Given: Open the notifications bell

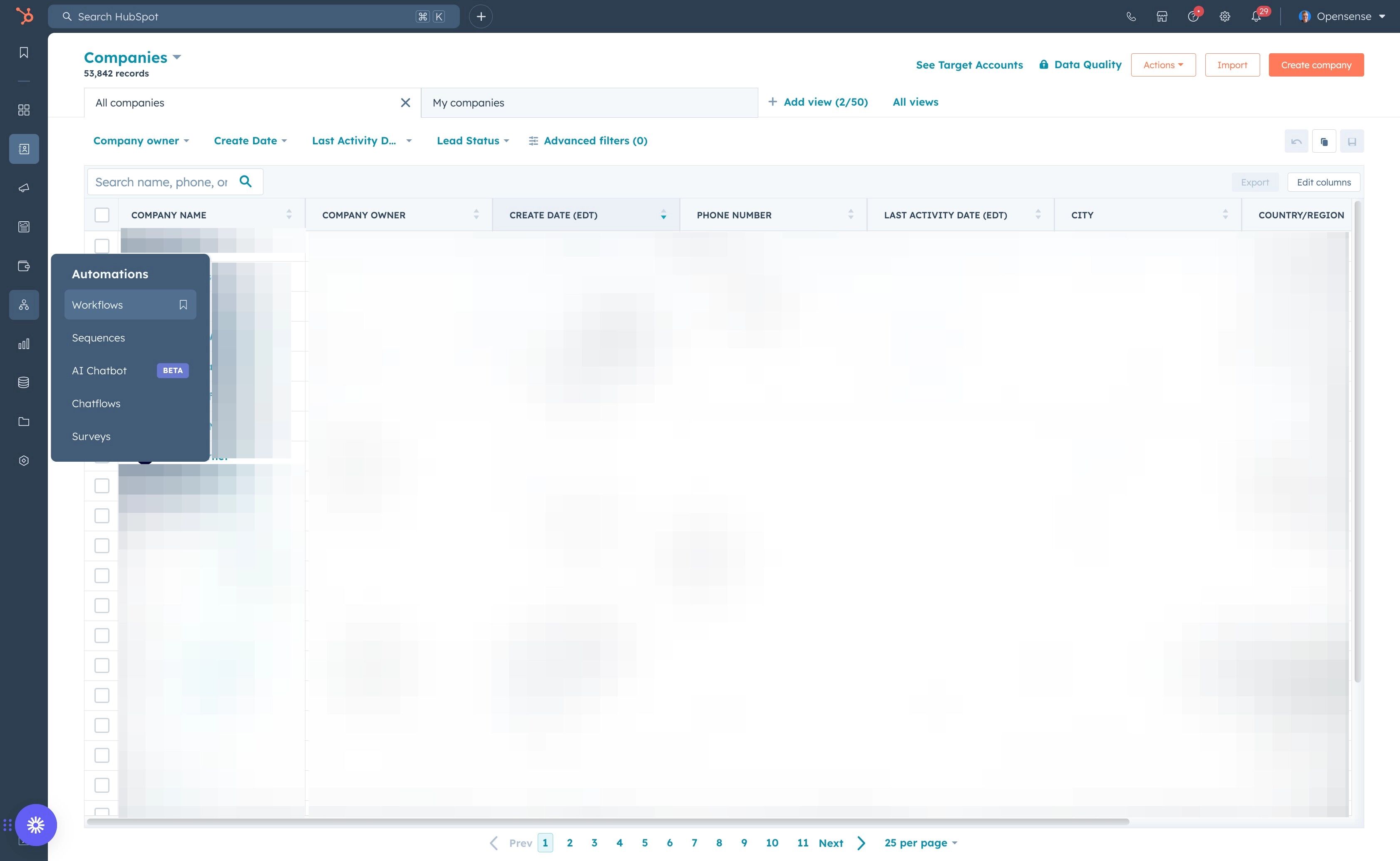Looking at the screenshot, I should point(1256,17).
